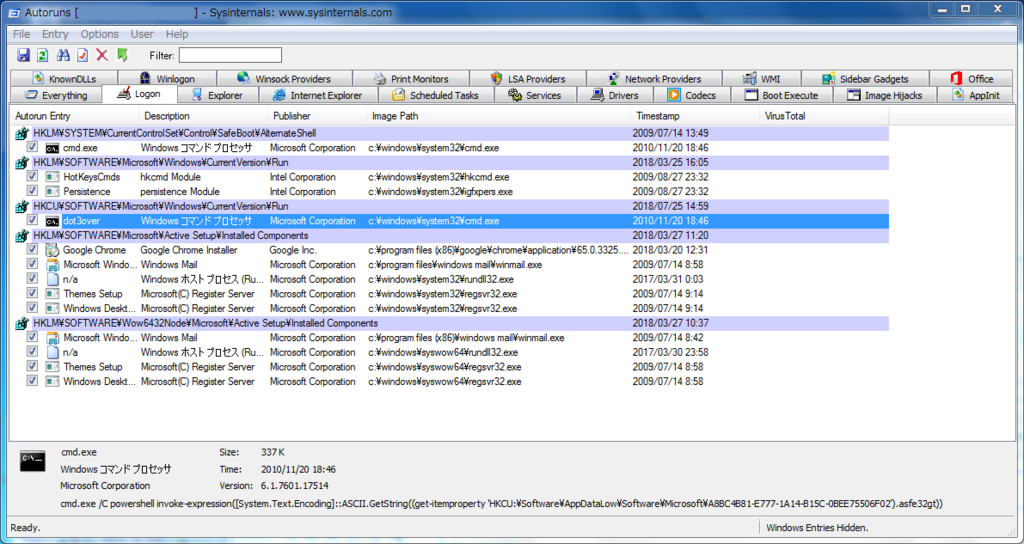Click the Autoruns title bar app icon
This screenshot has height=544, width=1024.
14,12
